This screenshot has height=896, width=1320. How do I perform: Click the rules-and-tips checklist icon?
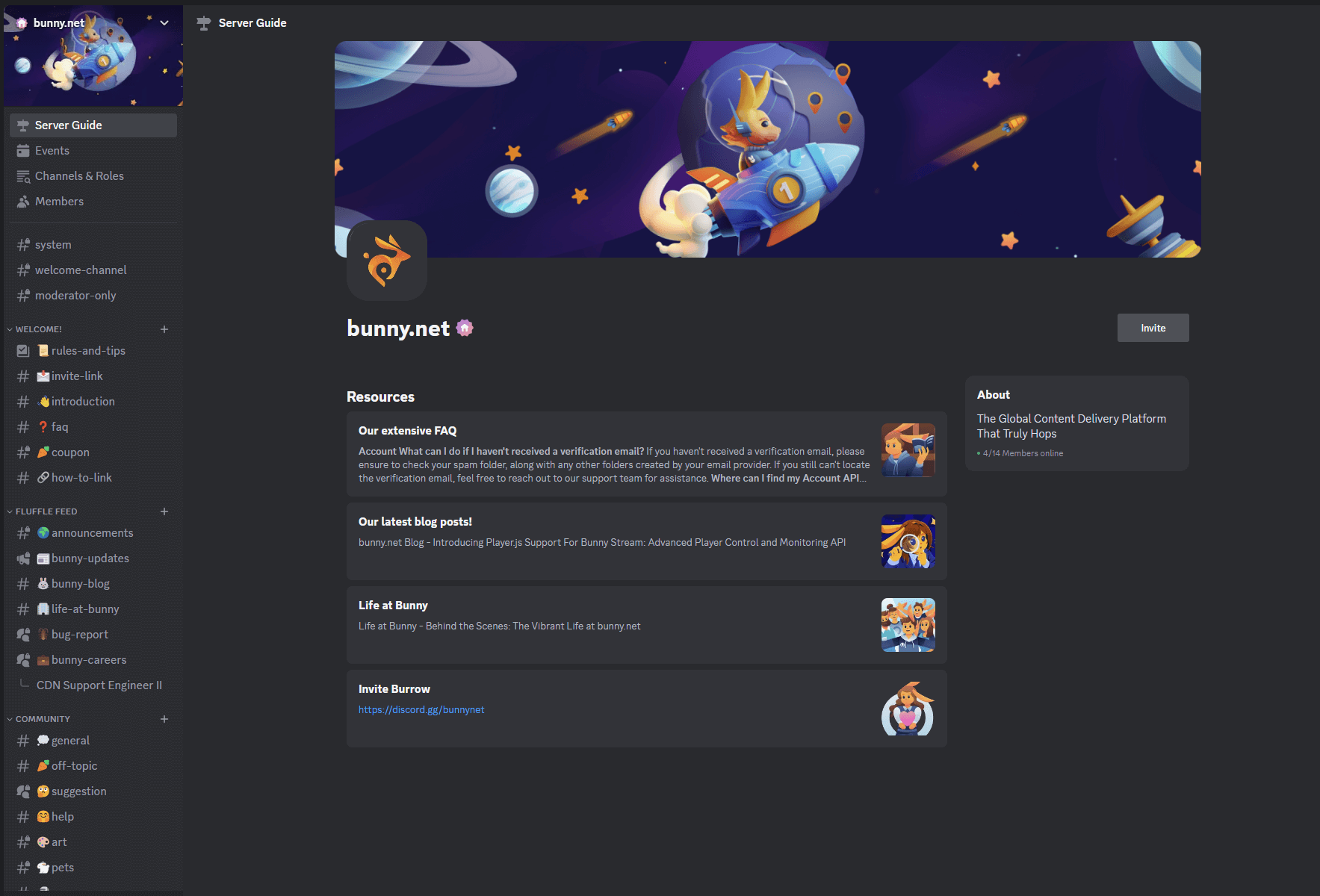(23, 351)
